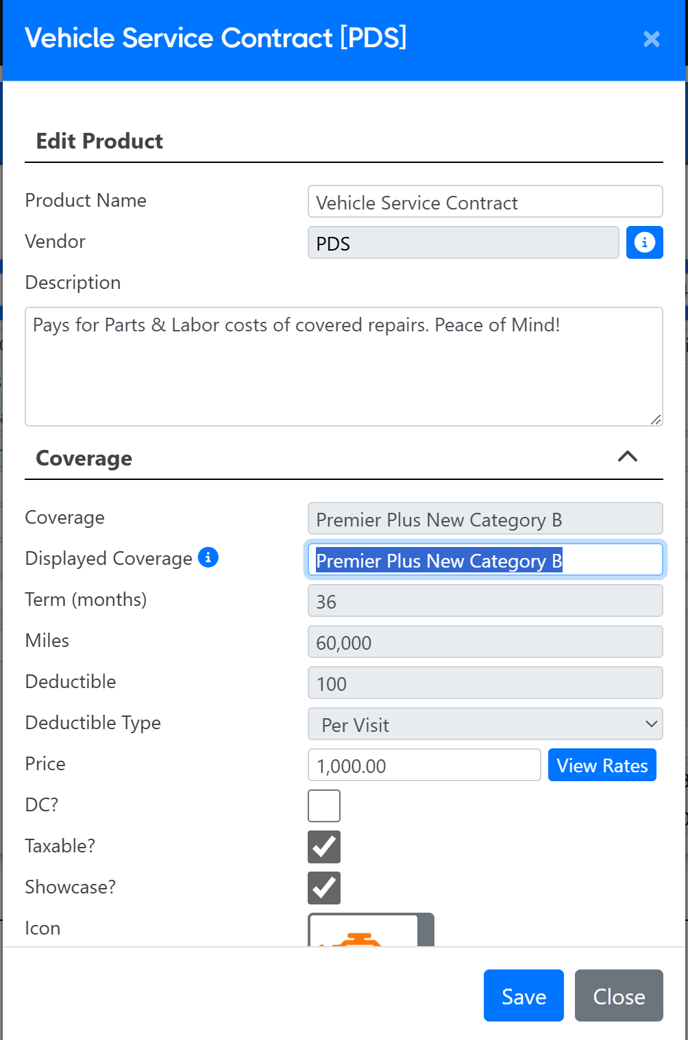This screenshot has width=688, height=1040.
Task: Click the Miles field showing 60,000
Action: (x=485, y=642)
